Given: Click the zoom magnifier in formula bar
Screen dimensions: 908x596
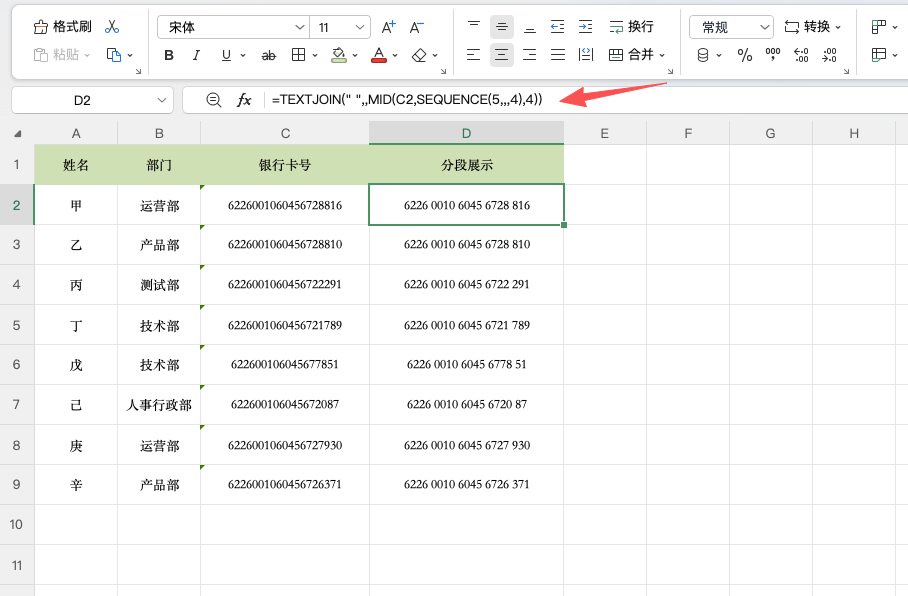Looking at the screenshot, I should click(214, 100).
